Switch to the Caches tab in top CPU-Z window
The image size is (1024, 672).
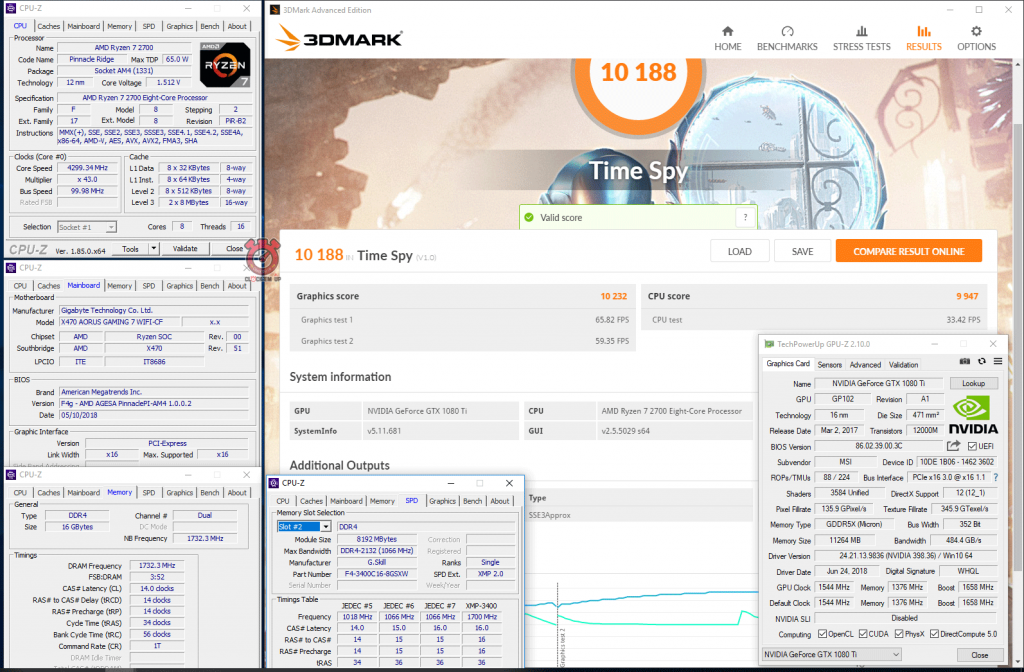click(x=49, y=26)
